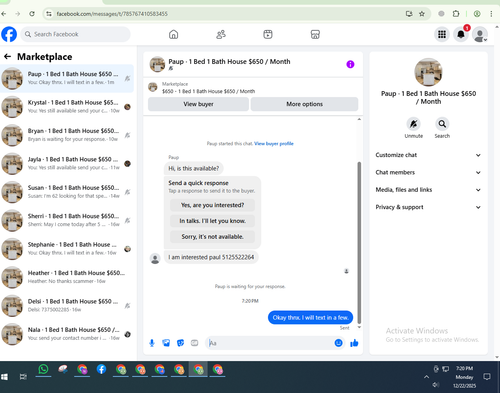This screenshot has height=393, width=500.
Task: Bookmark this page with the star
Action: click(422, 14)
